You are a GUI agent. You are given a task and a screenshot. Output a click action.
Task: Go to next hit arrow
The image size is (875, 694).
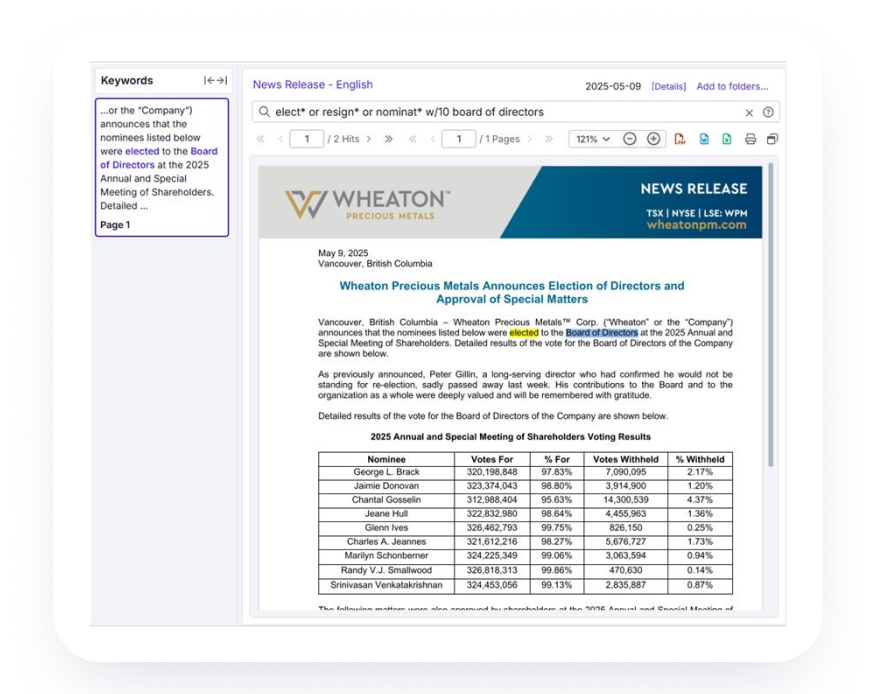[368, 139]
